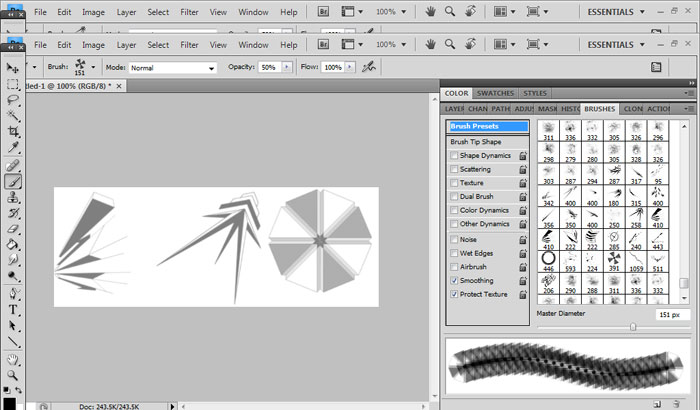Viewport: 700px width, 410px height.
Task: Open the Layer menu in front window
Action: 126,45
